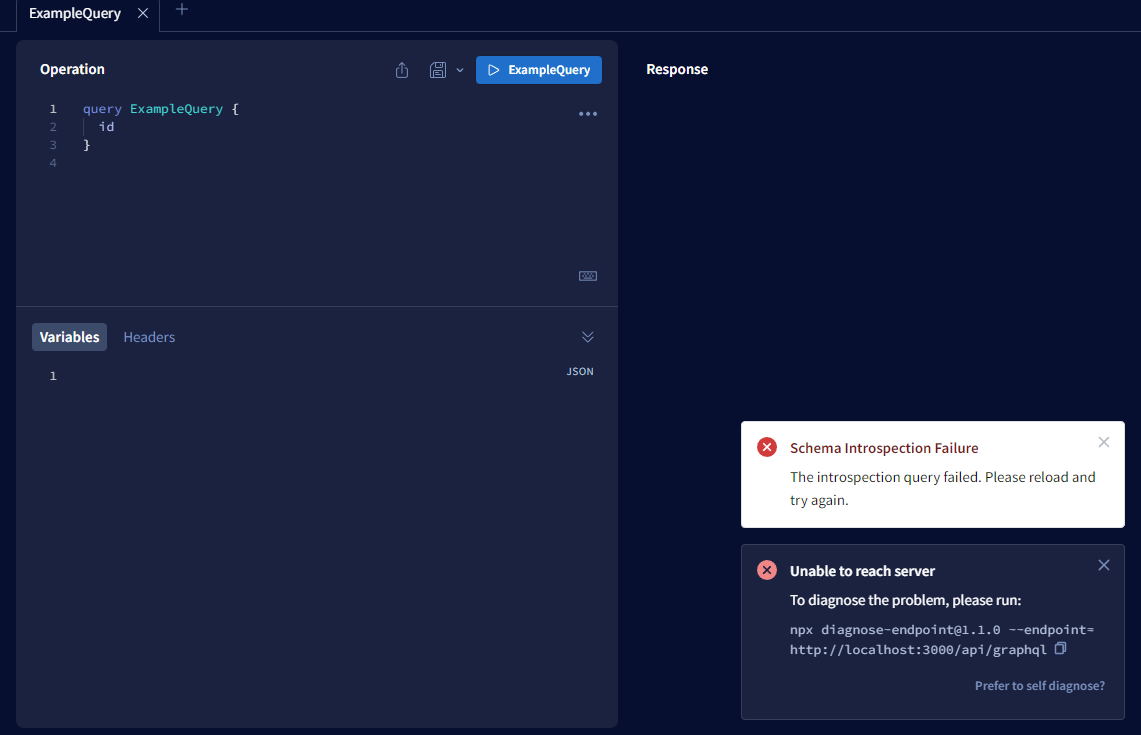Click the red error icon on Schema Introspection Failure
1141x735 pixels.
click(766, 447)
